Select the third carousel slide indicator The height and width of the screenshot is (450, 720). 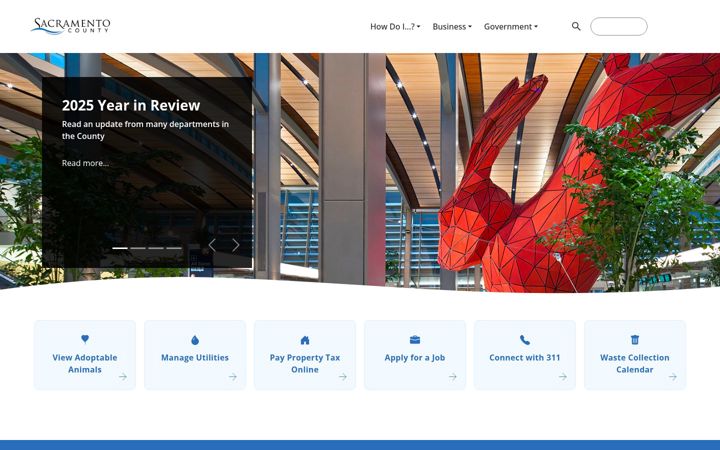(x=156, y=248)
